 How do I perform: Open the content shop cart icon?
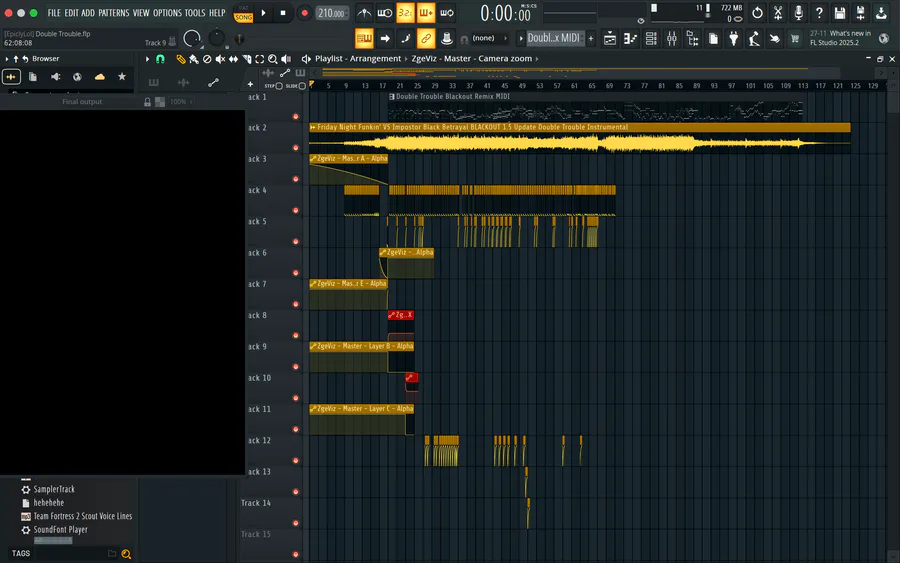click(795, 38)
